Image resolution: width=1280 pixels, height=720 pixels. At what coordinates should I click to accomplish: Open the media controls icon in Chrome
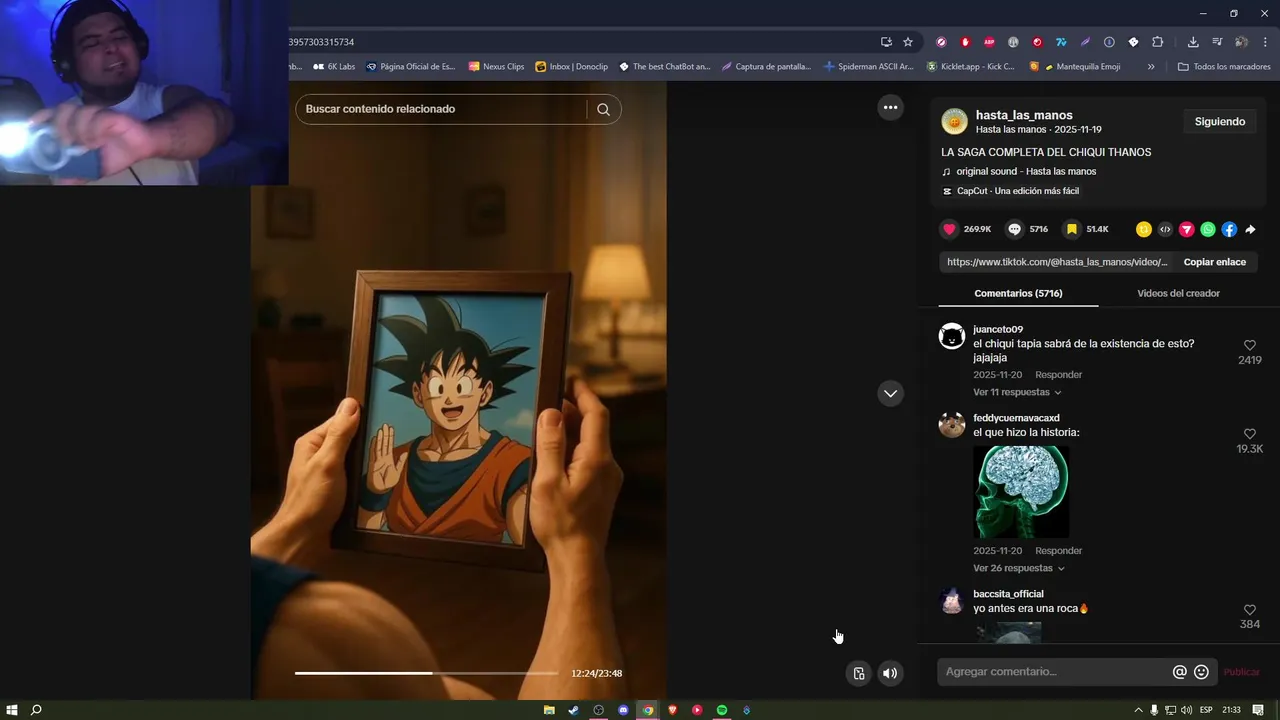[x=1217, y=42]
